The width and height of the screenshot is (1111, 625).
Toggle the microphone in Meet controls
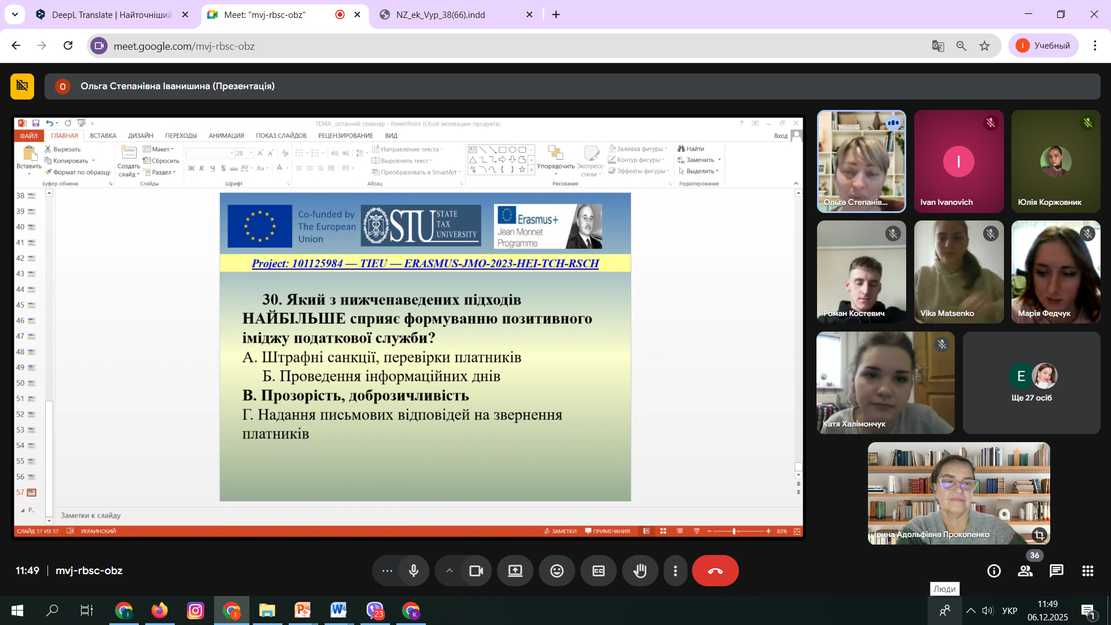pos(413,571)
